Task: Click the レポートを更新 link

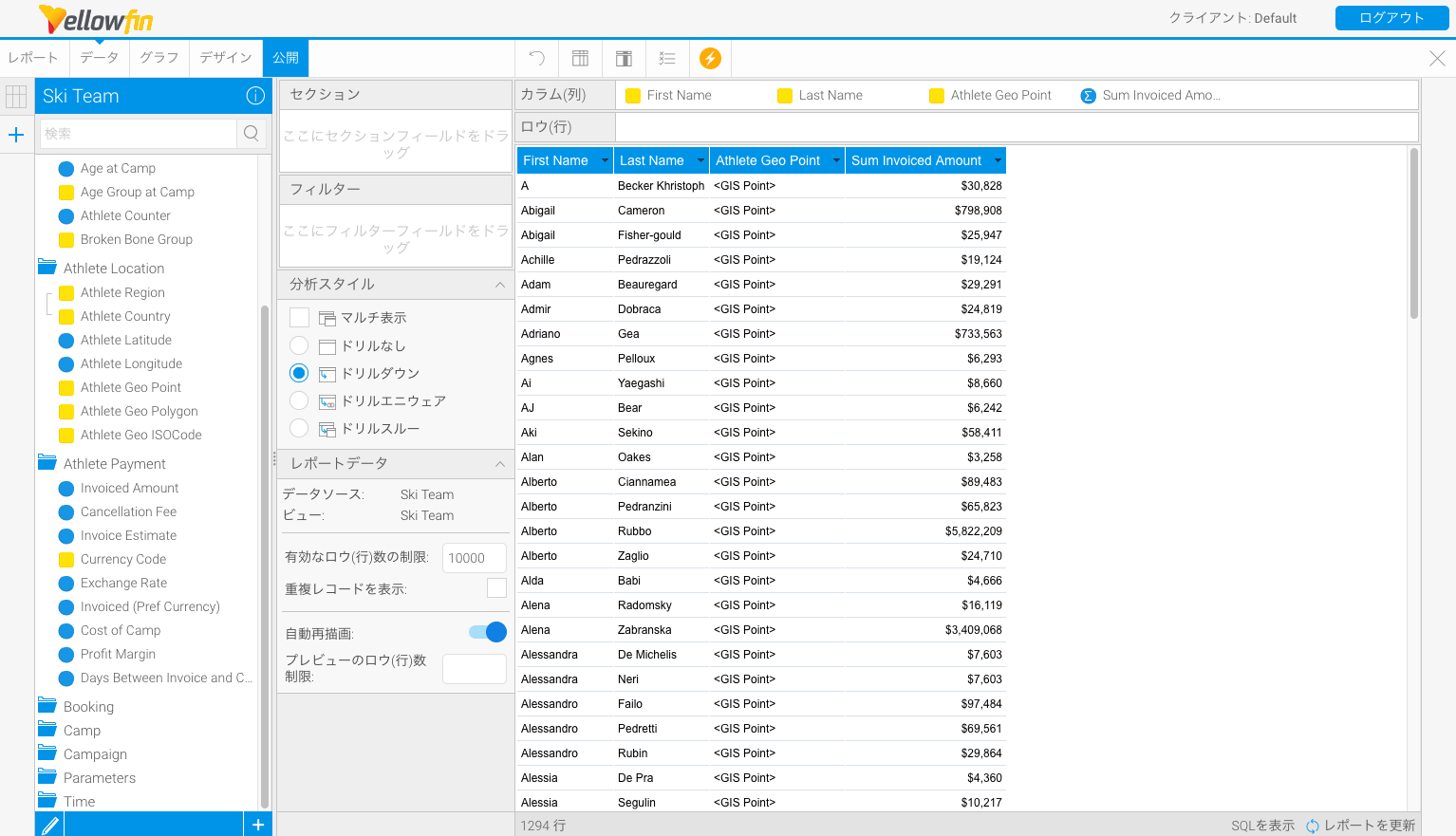Action: click(x=1370, y=826)
